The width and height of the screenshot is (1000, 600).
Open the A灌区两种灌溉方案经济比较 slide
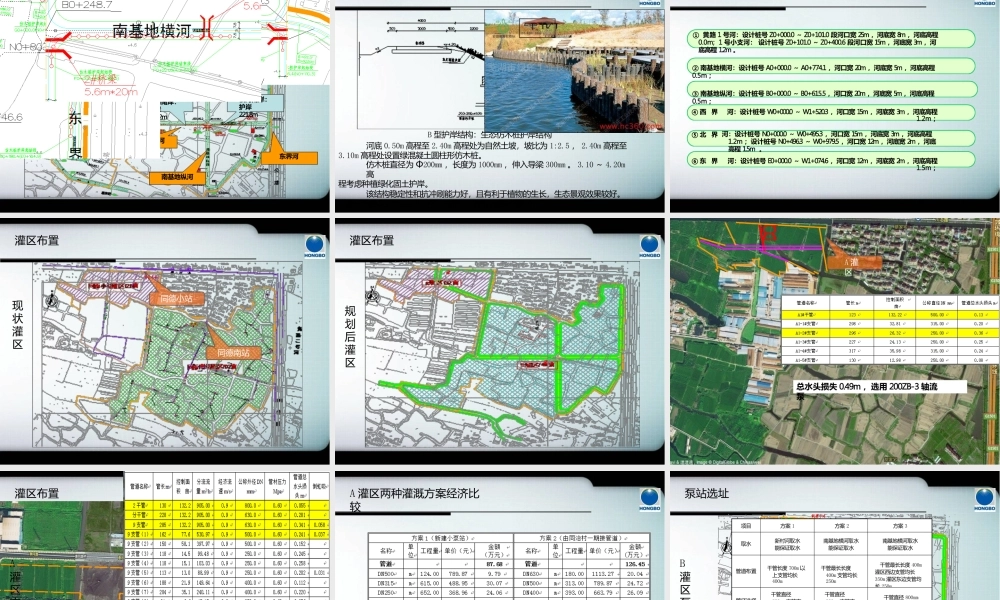click(x=499, y=536)
